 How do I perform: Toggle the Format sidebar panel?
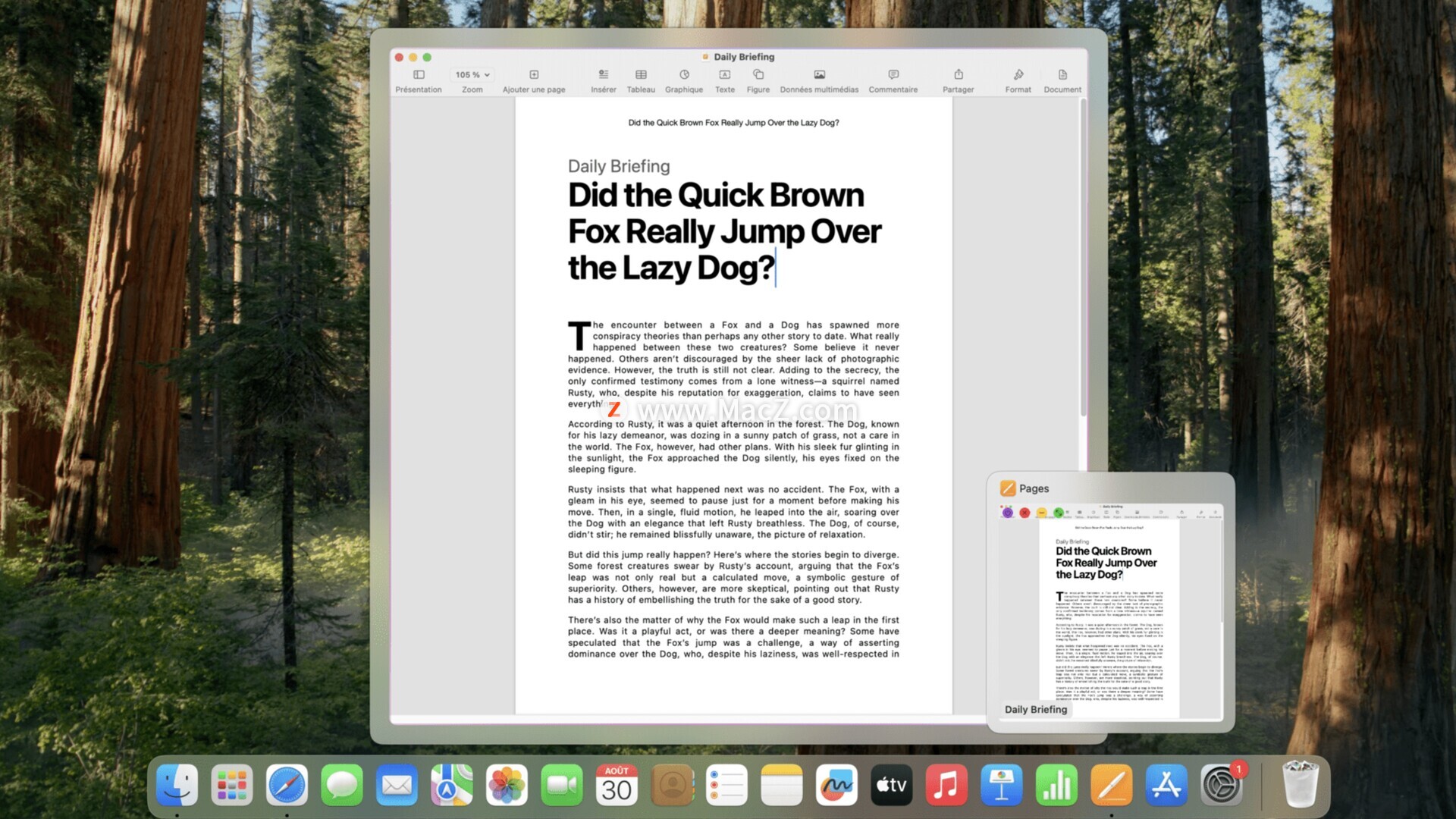(x=1018, y=74)
